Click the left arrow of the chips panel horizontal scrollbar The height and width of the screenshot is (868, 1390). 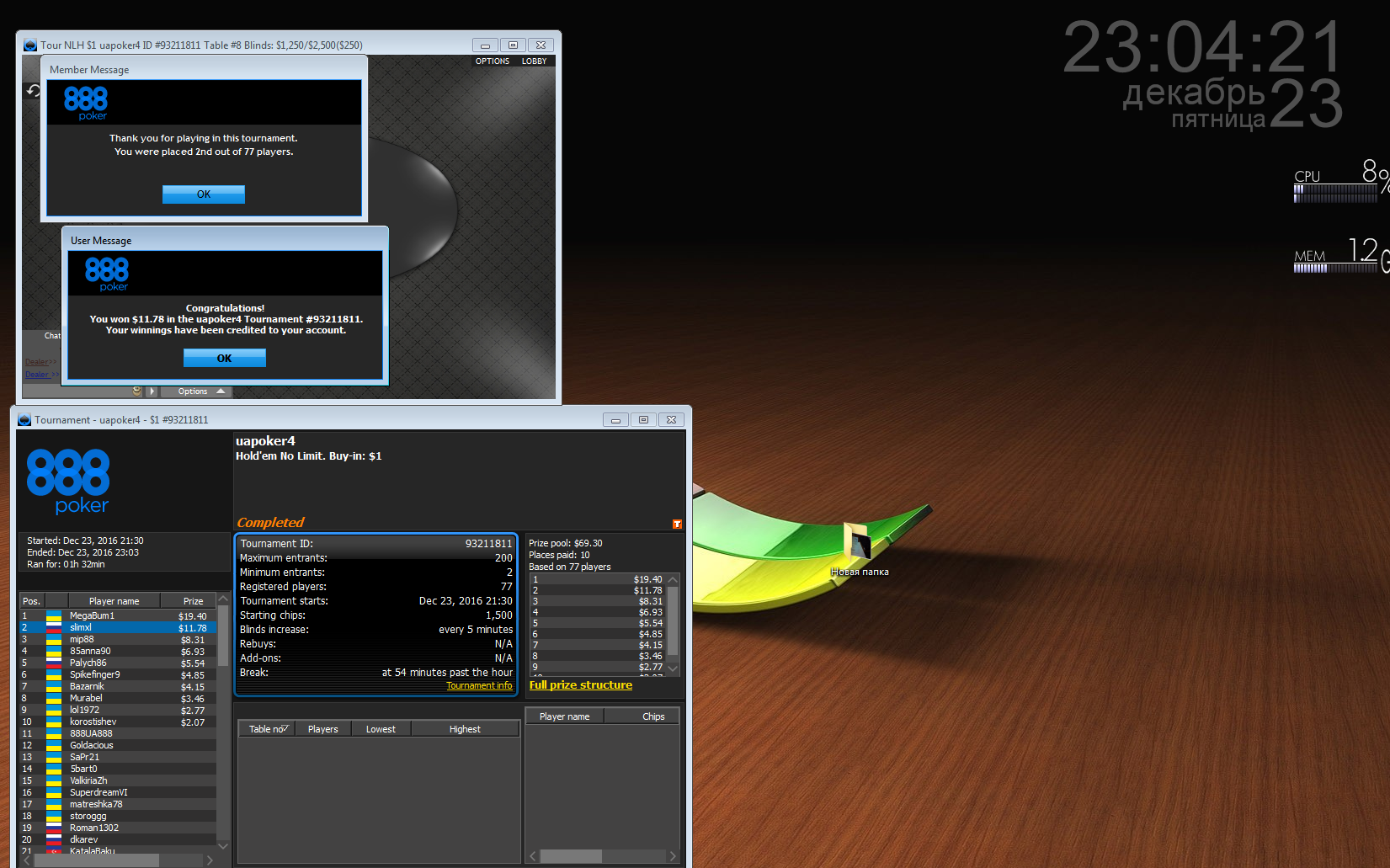pyautogui.click(x=533, y=856)
